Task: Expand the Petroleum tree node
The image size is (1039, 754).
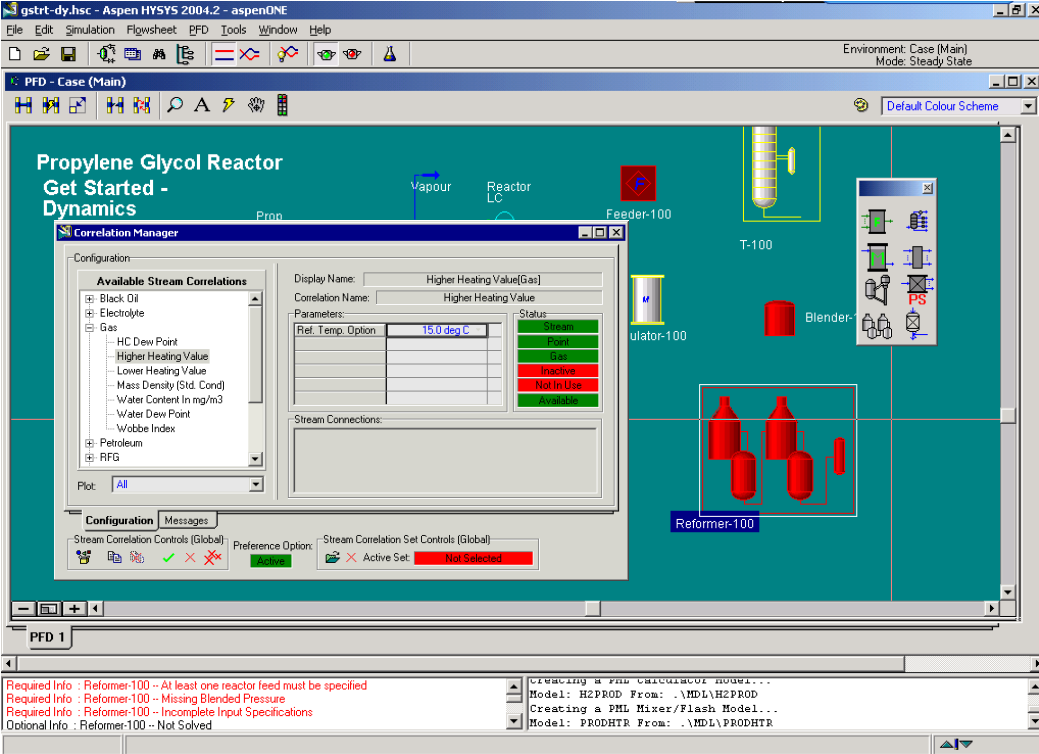Action: coord(90,443)
